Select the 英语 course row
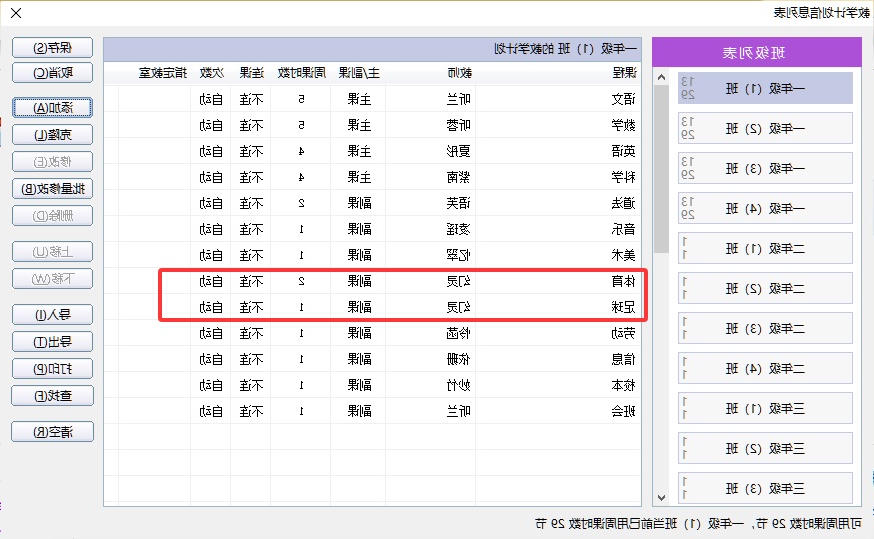This screenshot has width=874, height=539. [372, 151]
